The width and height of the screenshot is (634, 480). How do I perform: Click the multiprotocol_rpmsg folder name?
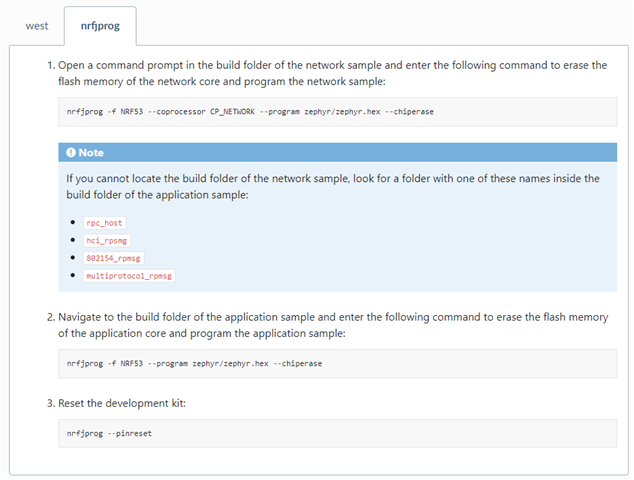[x=129, y=276]
